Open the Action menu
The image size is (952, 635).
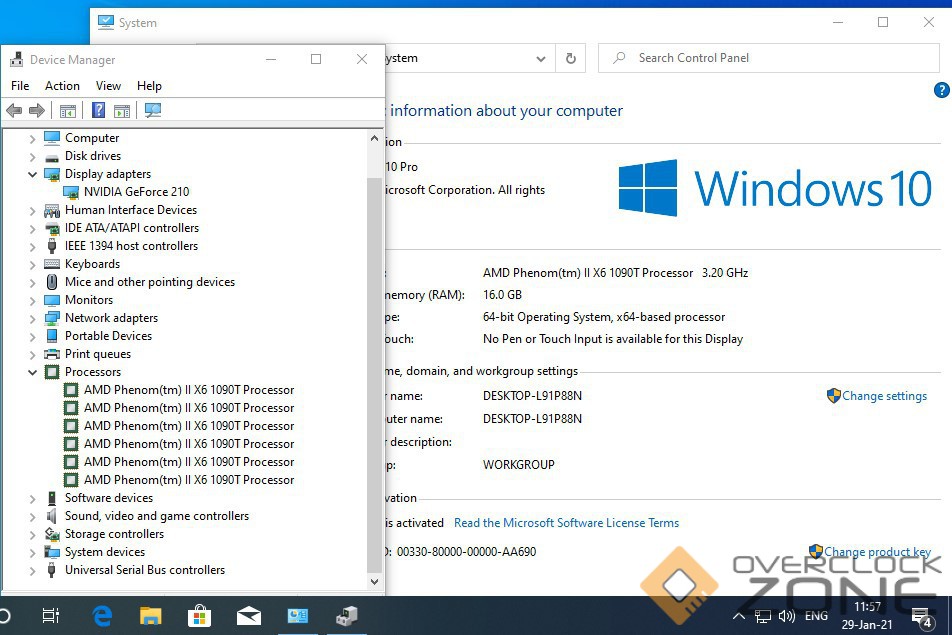coord(62,86)
